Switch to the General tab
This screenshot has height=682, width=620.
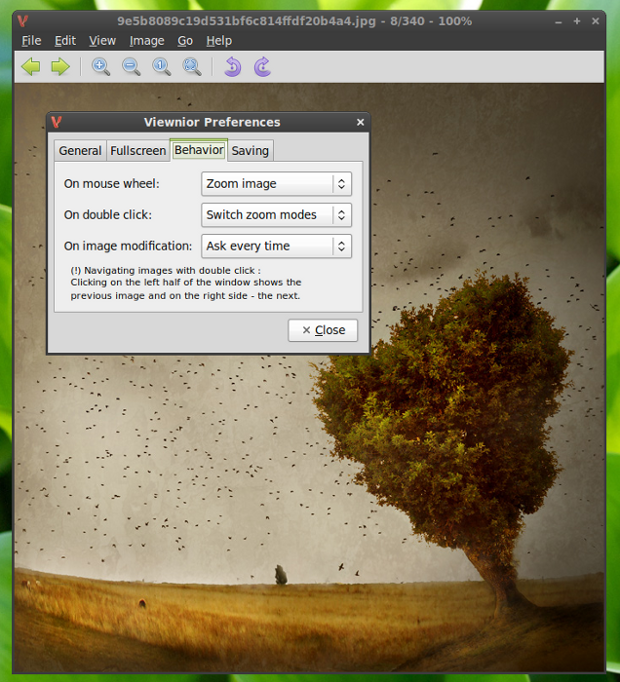80,151
